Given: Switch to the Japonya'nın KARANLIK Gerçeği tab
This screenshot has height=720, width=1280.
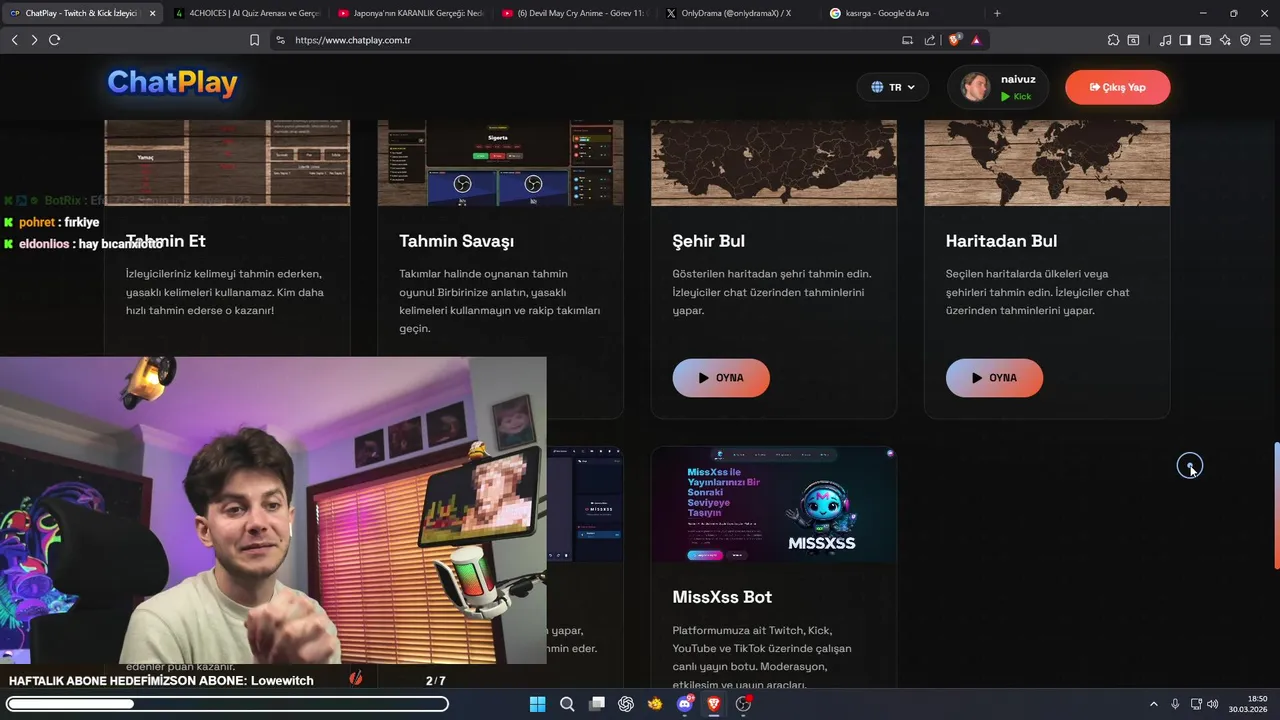Looking at the screenshot, I should click(x=410, y=13).
